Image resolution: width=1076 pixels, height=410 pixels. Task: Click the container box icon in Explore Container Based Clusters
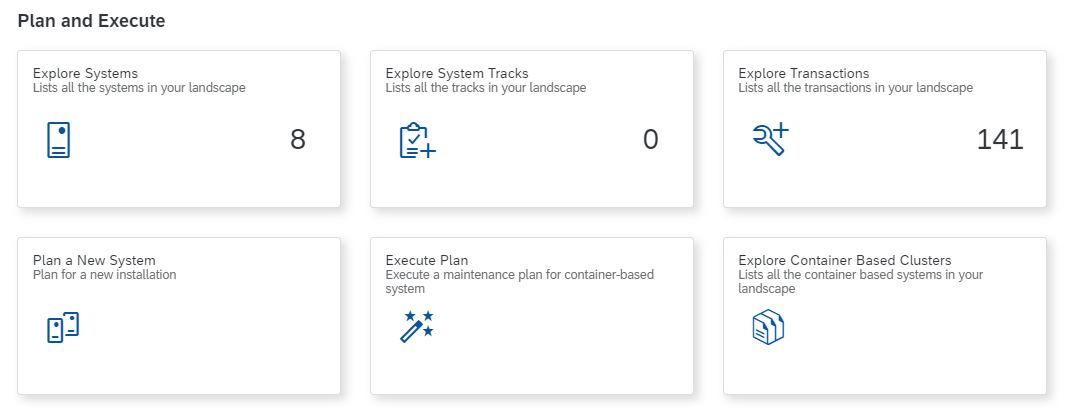[768, 327]
